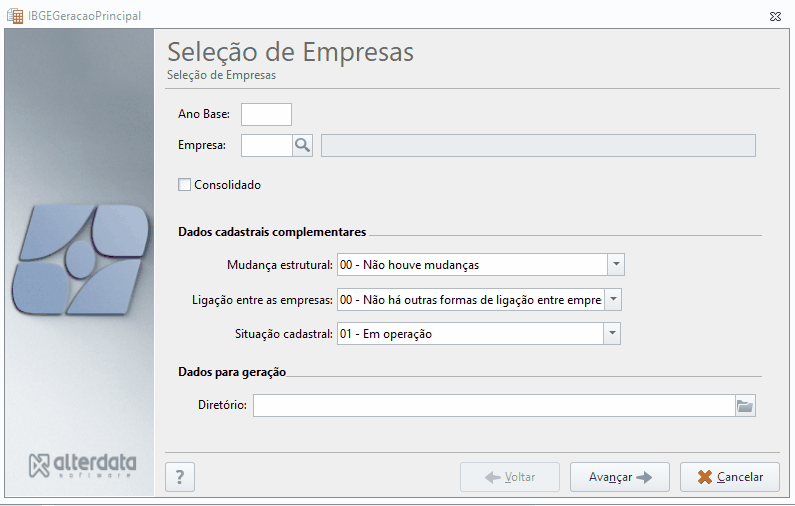Click the right arrow on the Avançar button

click(644, 477)
